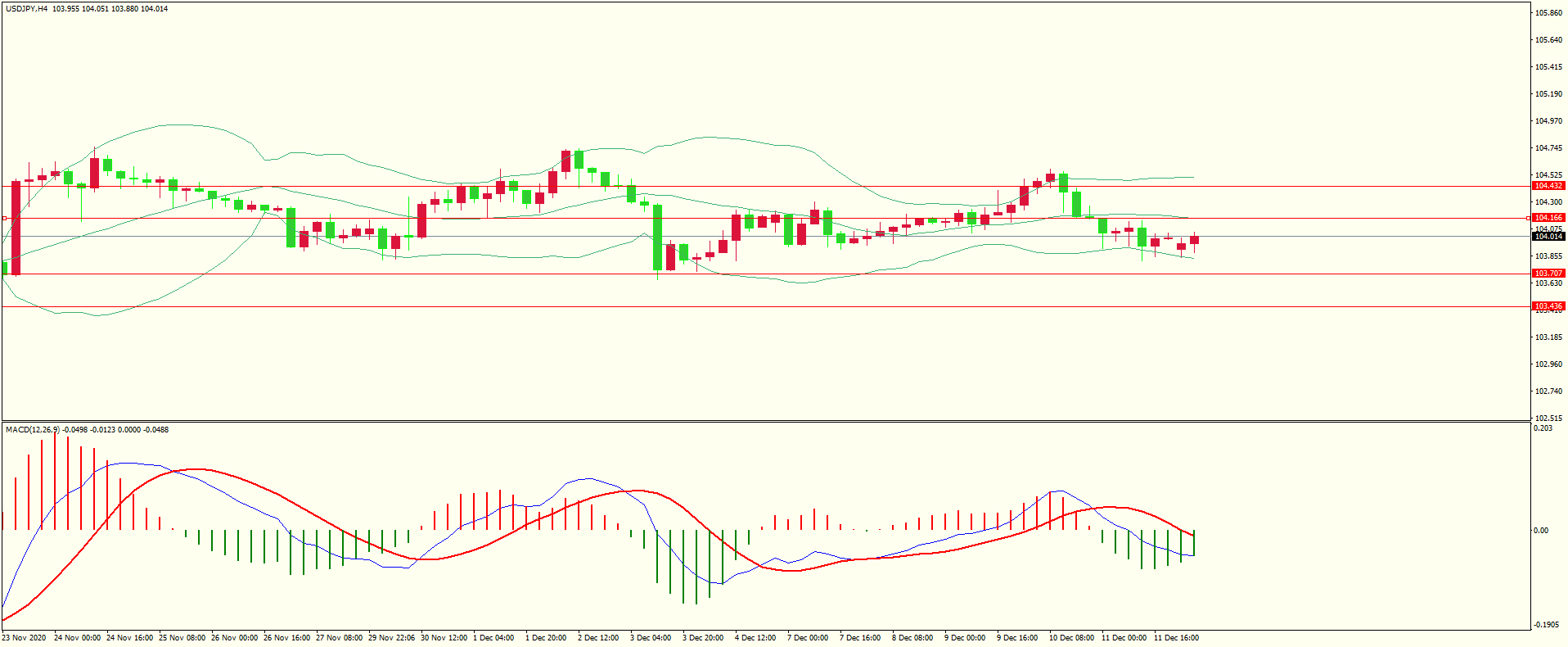
Task: Select the red 104.166 price level tag
Action: [1548, 218]
